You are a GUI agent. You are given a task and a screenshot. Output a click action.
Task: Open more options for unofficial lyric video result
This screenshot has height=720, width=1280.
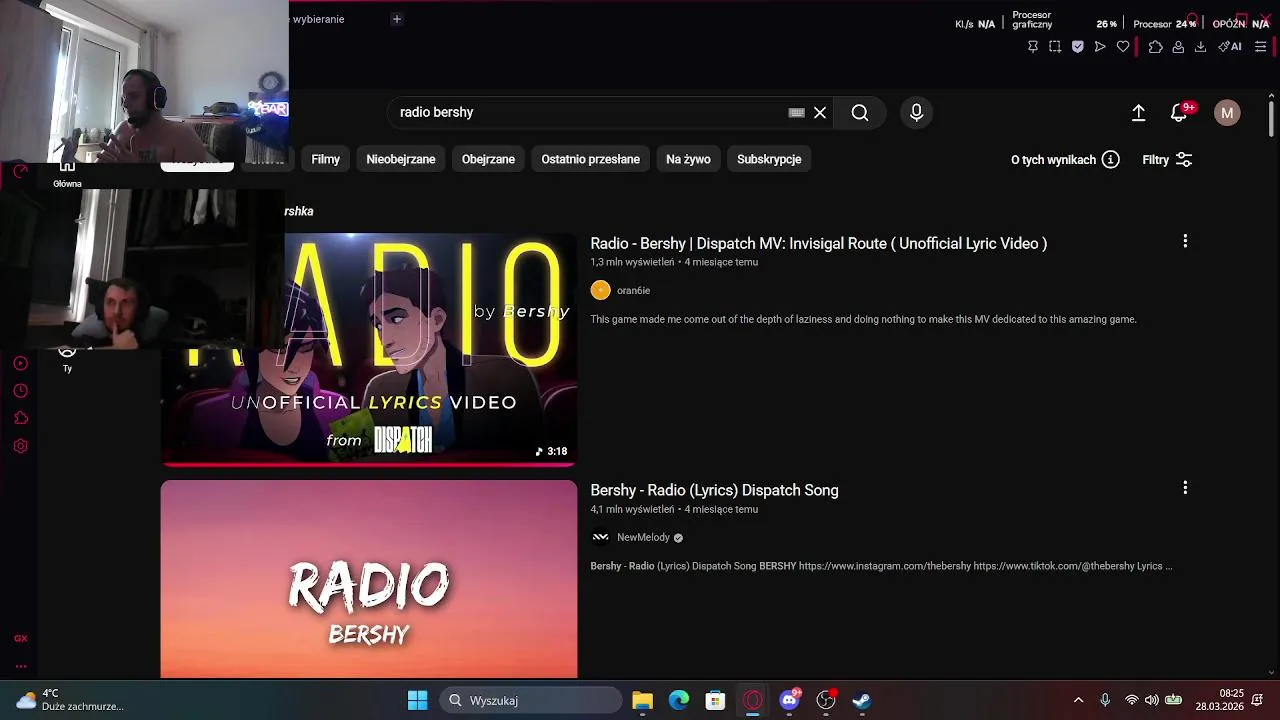pos(1185,241)
